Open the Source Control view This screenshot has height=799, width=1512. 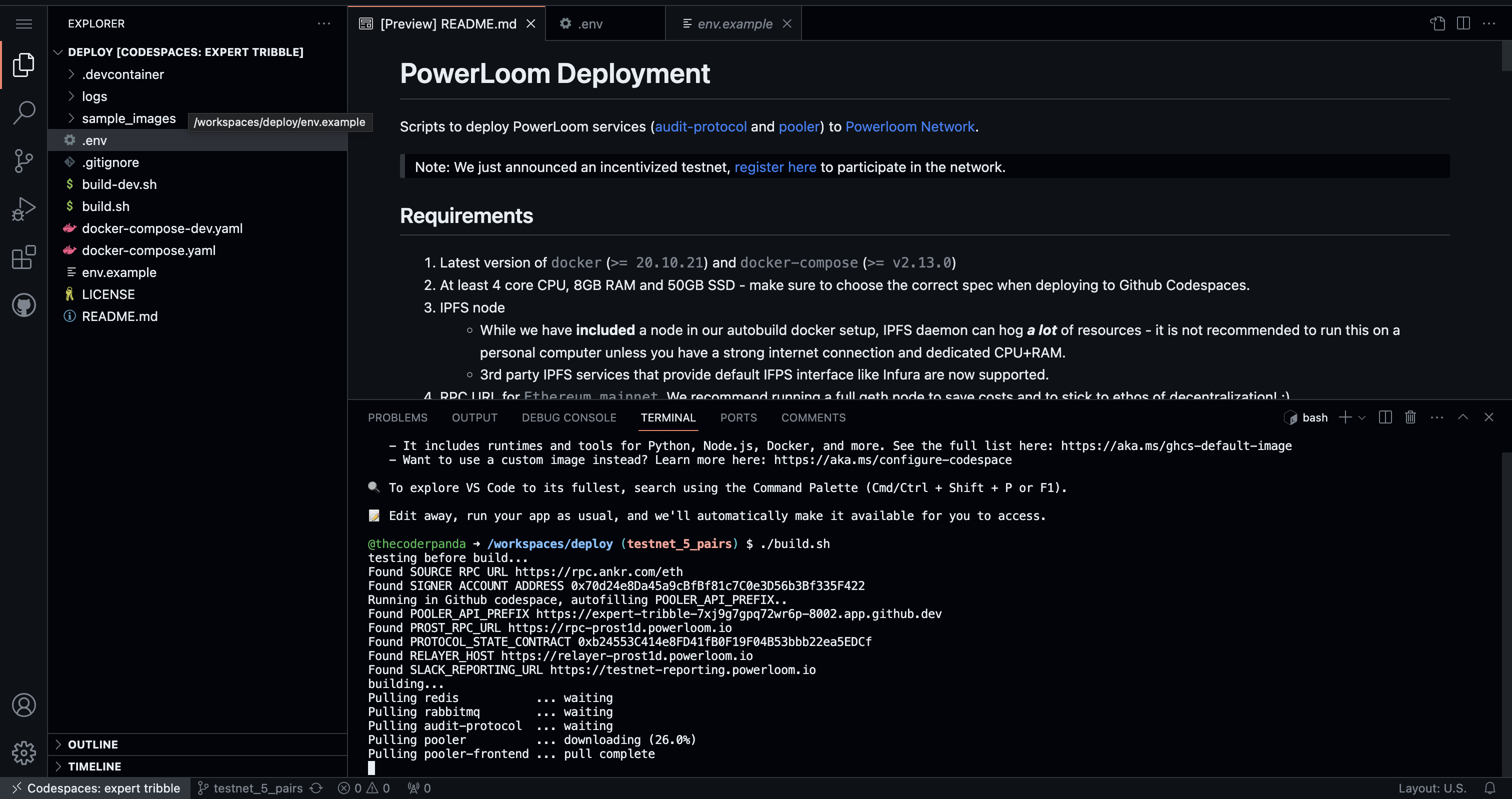pos(23,160)
